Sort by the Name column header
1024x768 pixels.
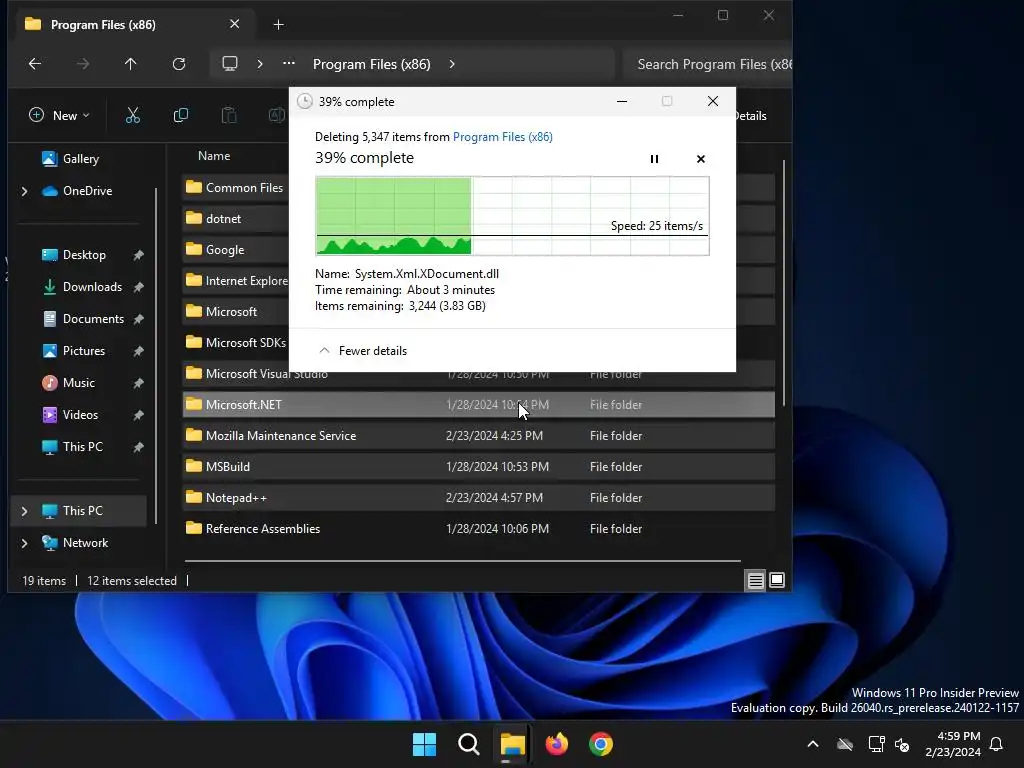214,156
